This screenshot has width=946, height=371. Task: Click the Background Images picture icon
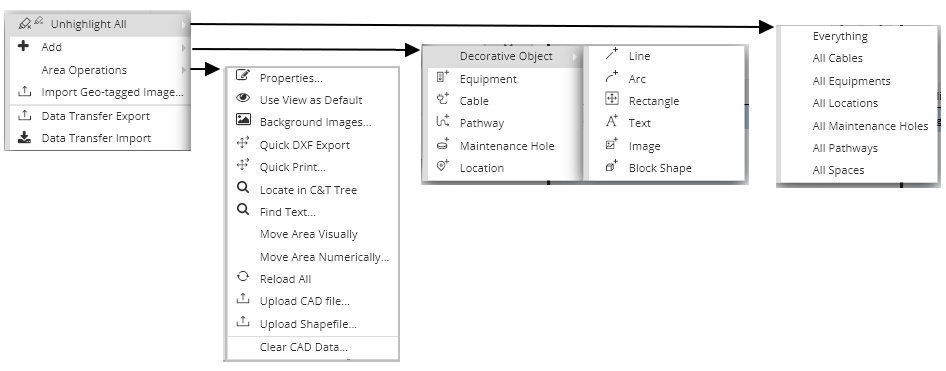point(243,119)
